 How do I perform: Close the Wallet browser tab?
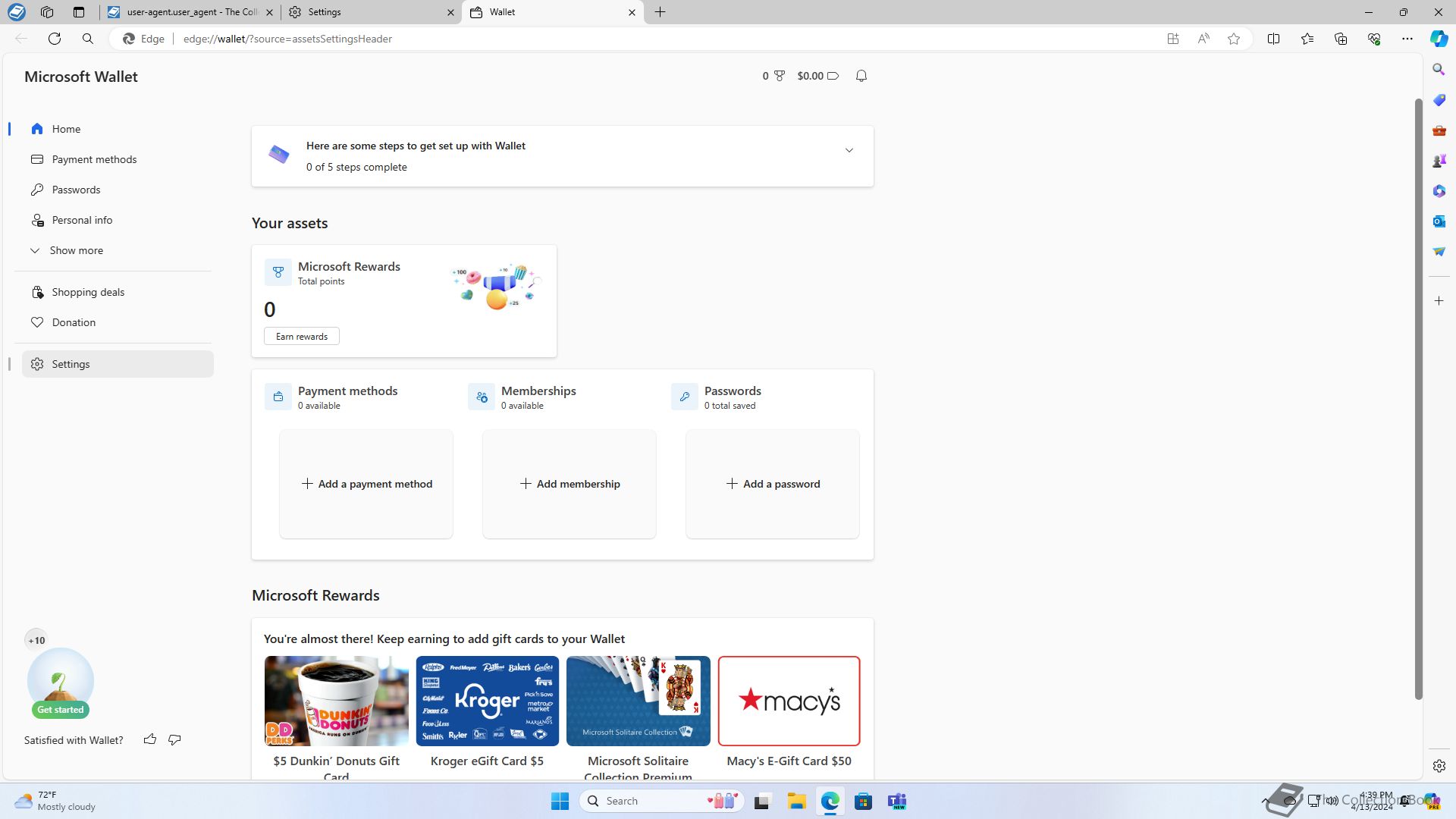pyautogui.click(x=632, y=12)
